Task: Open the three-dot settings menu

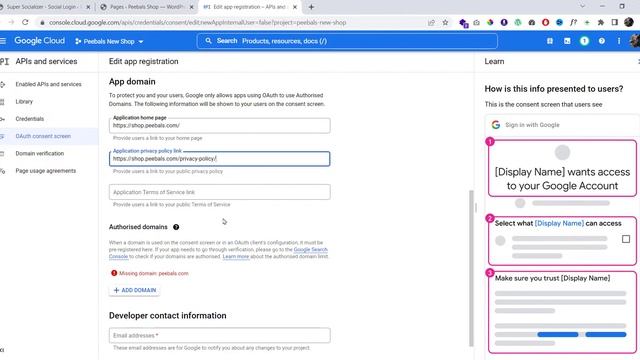Action: [619, 41]
